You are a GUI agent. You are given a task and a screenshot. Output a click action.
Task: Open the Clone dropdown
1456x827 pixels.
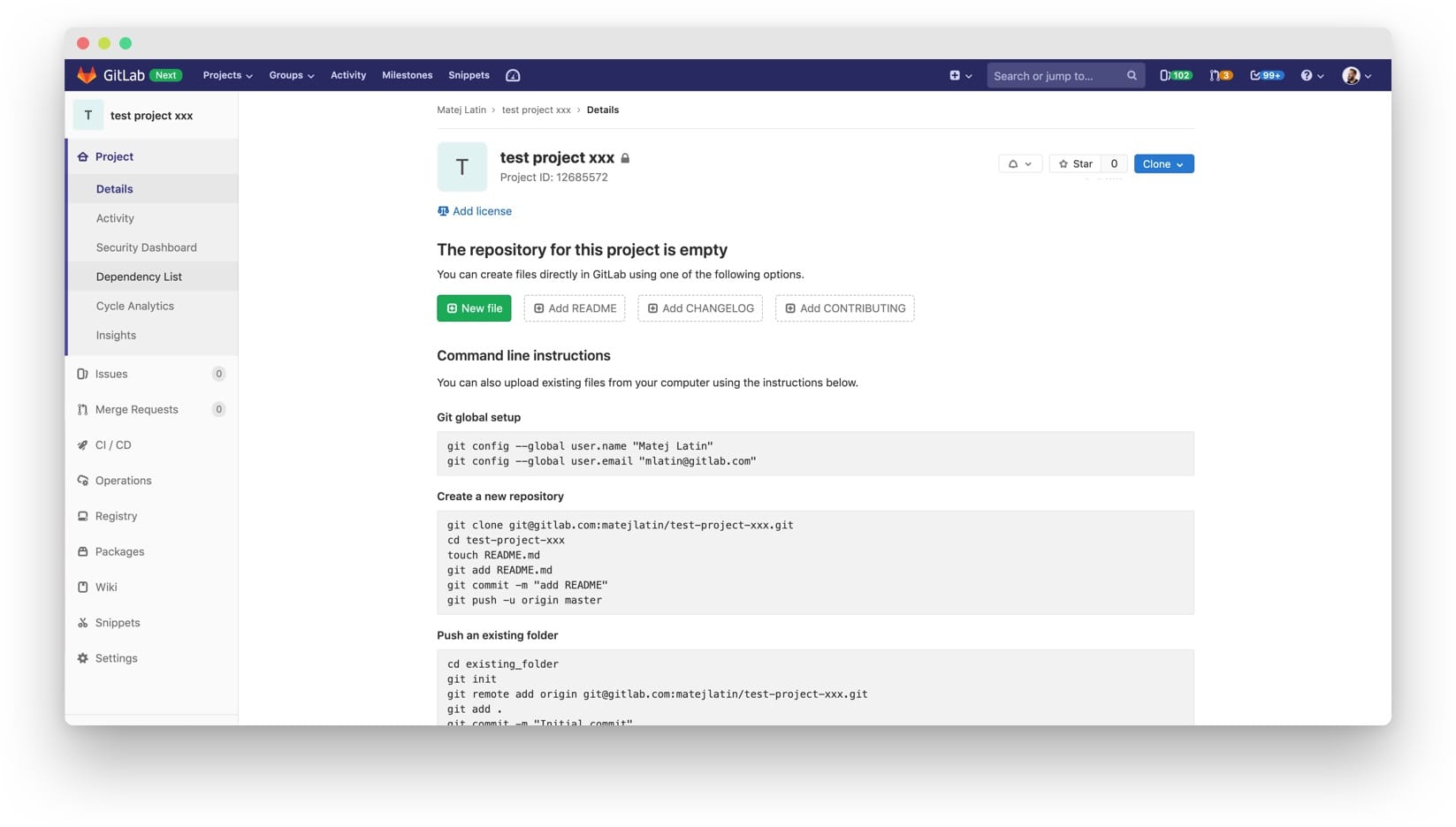tap(1163, 163)
